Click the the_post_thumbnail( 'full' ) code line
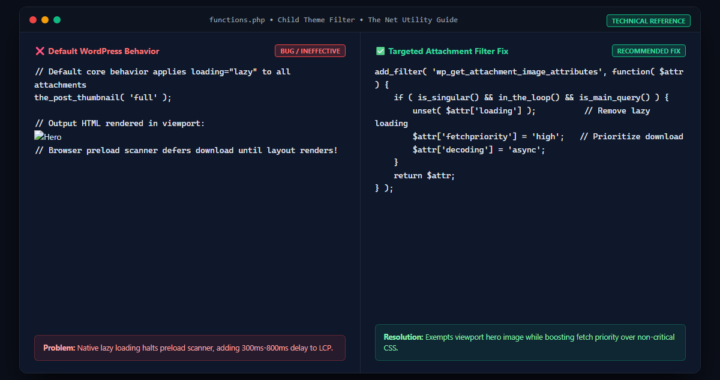The width and height of the screenshot is (720, 380). coord(103,98)
